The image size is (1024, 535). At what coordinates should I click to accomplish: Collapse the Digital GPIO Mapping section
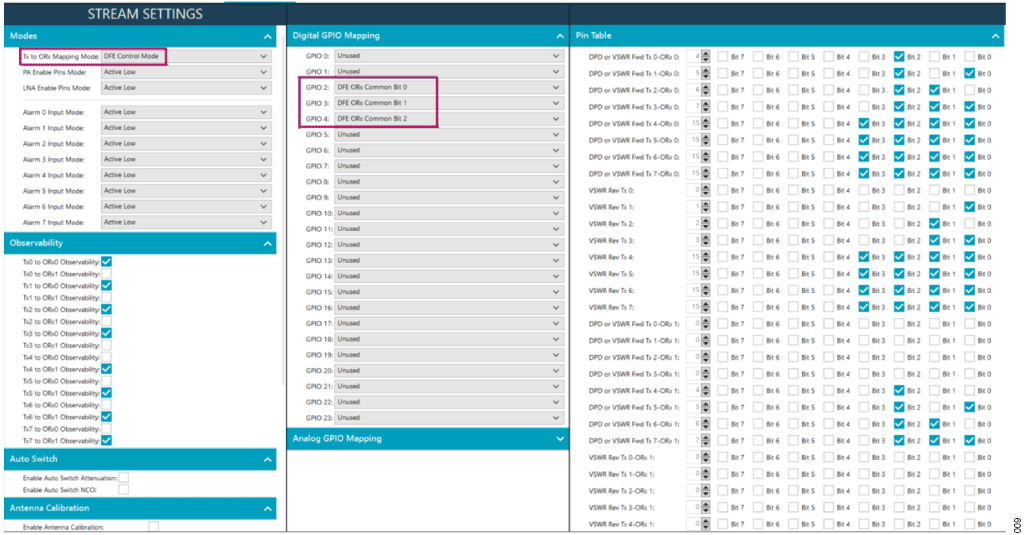560,37
